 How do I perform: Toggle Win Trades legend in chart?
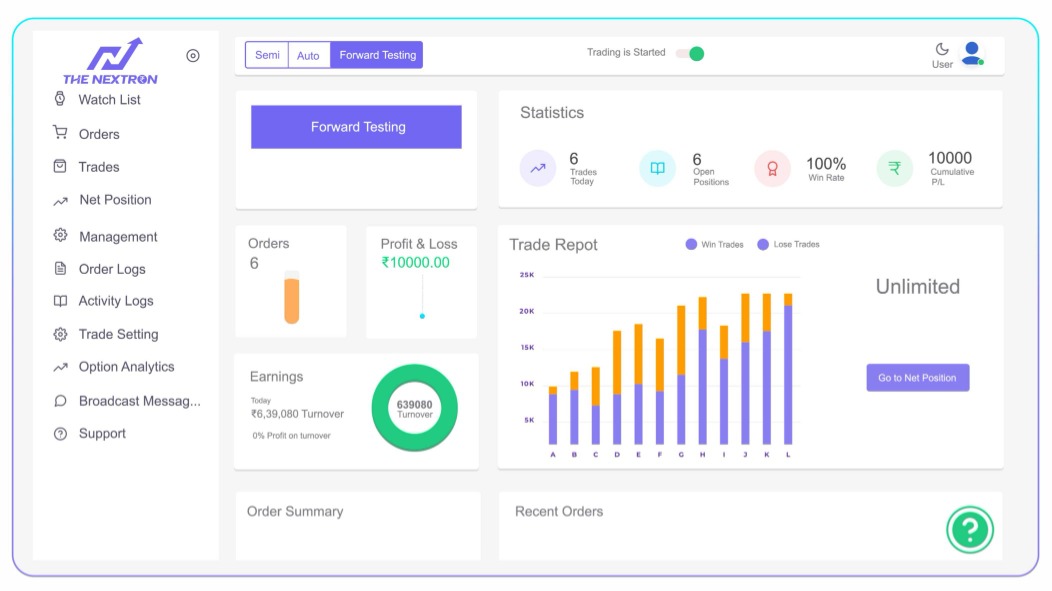tap(714, 244)
